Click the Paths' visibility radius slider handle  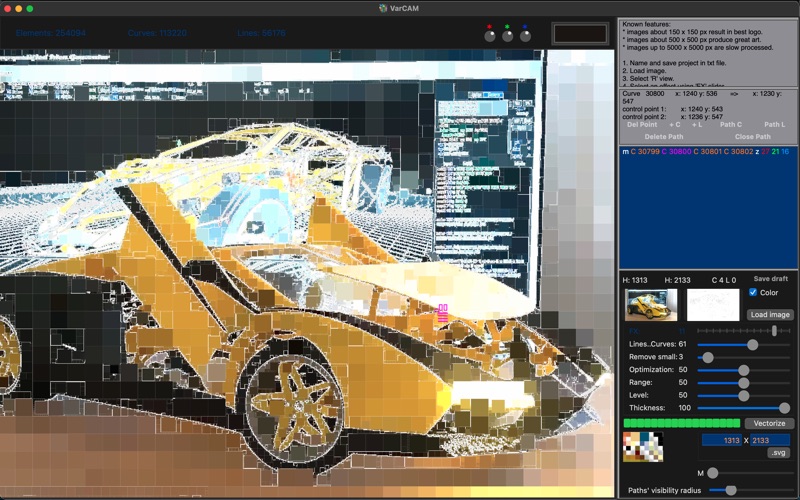[731, 490]
